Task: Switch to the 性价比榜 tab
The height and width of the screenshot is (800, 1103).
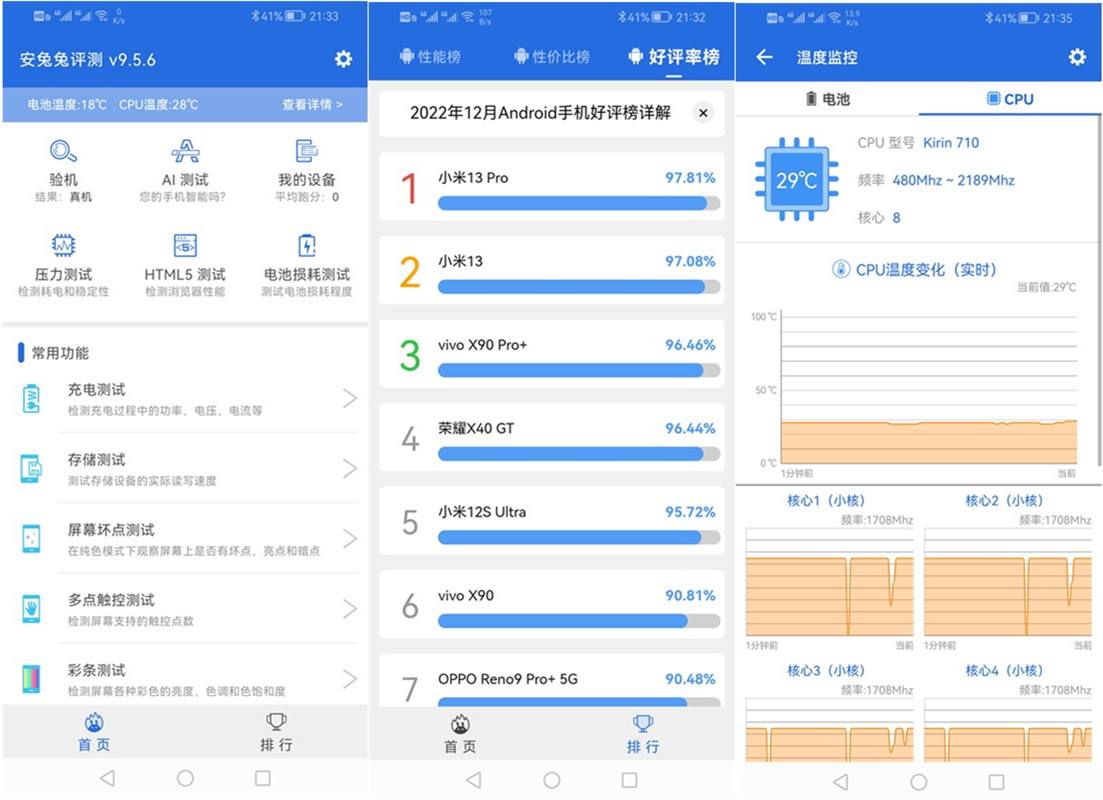Action: tap(552, 57)
